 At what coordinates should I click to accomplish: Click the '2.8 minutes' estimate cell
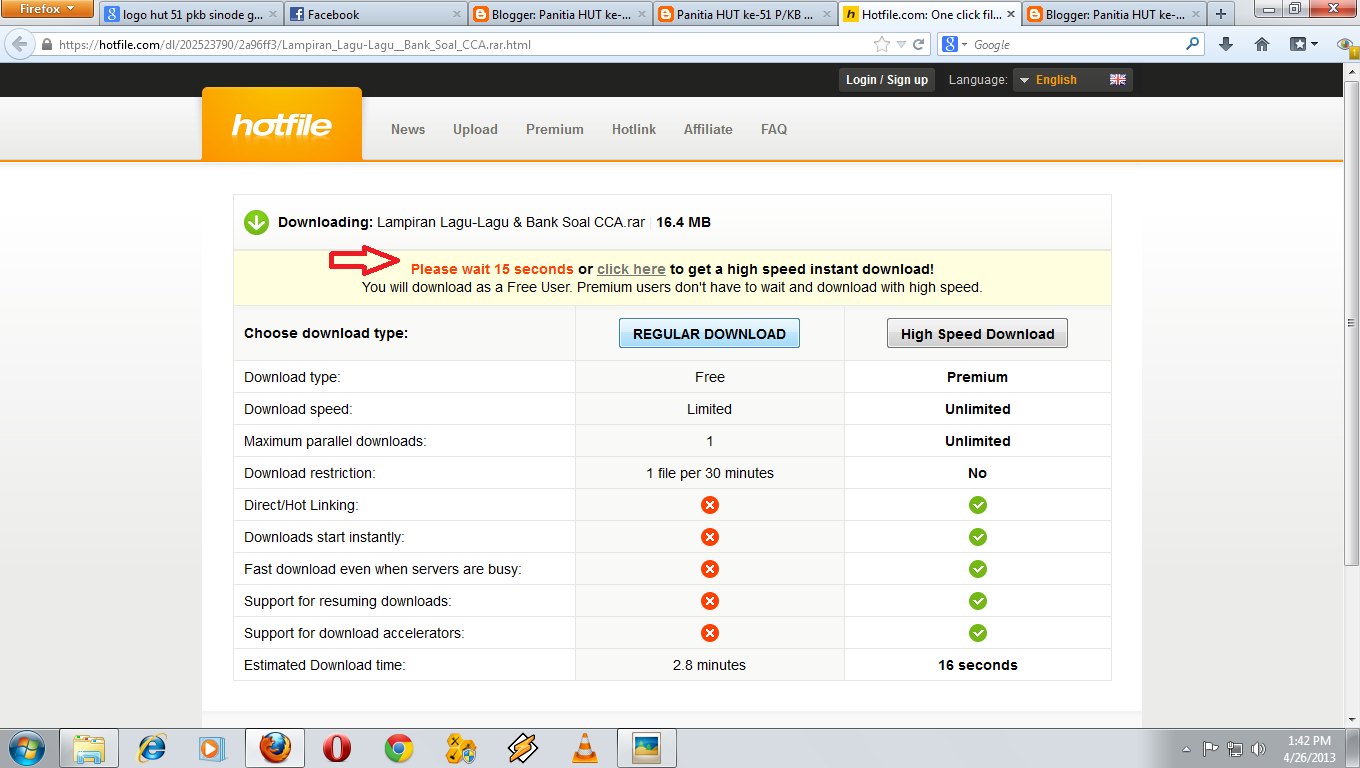pos(709,665)
